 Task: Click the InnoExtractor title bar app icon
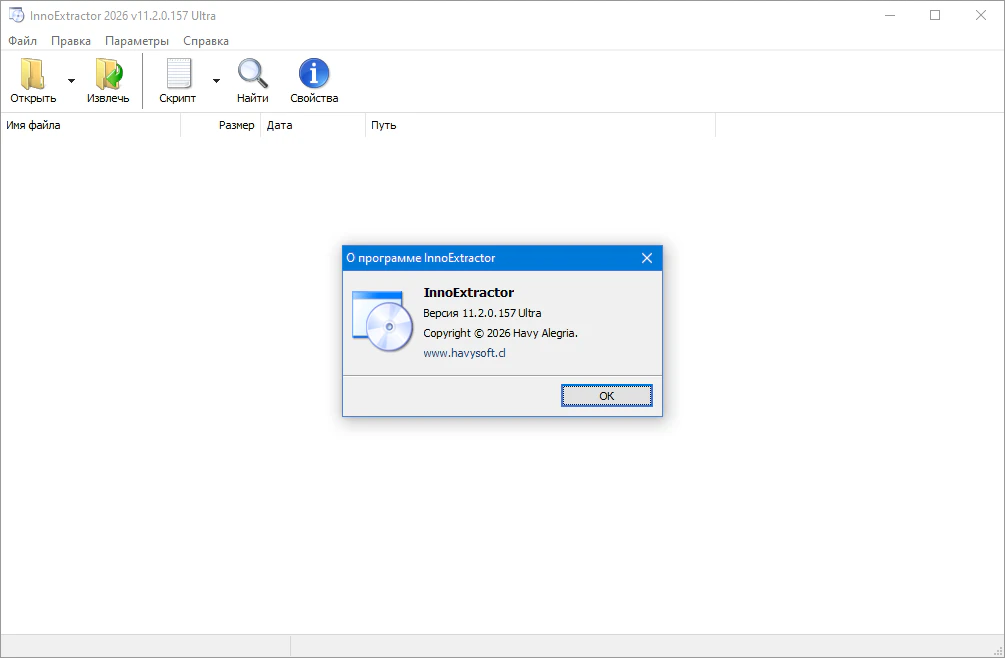(16, 16)
